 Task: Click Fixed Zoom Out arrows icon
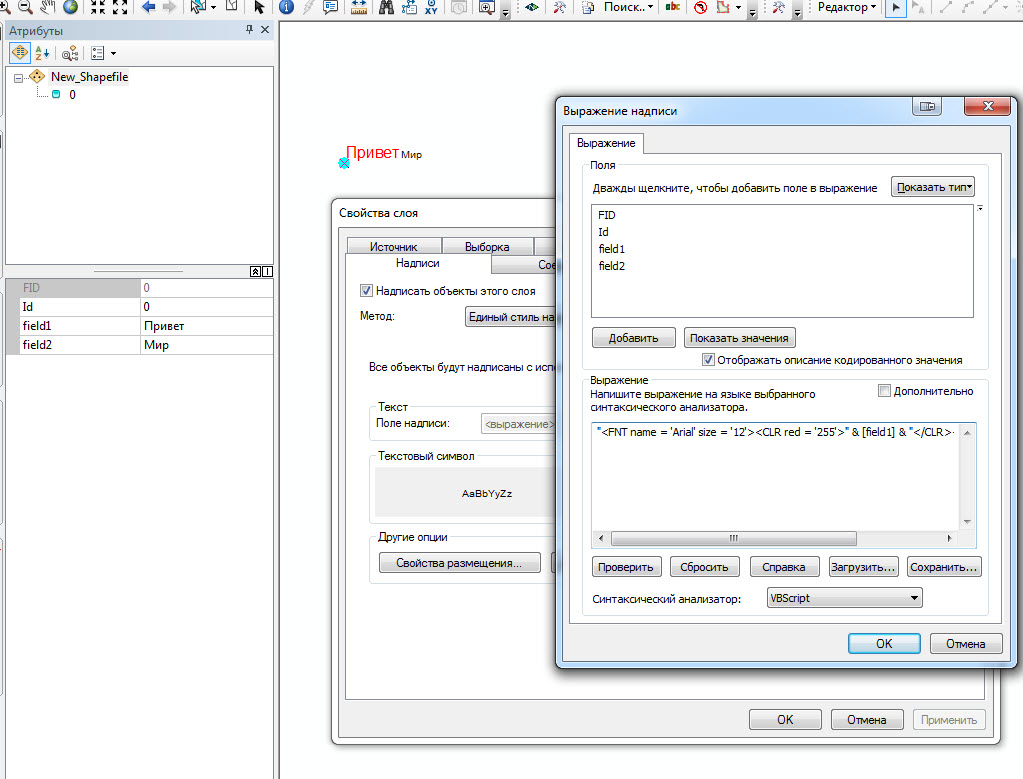120,7
